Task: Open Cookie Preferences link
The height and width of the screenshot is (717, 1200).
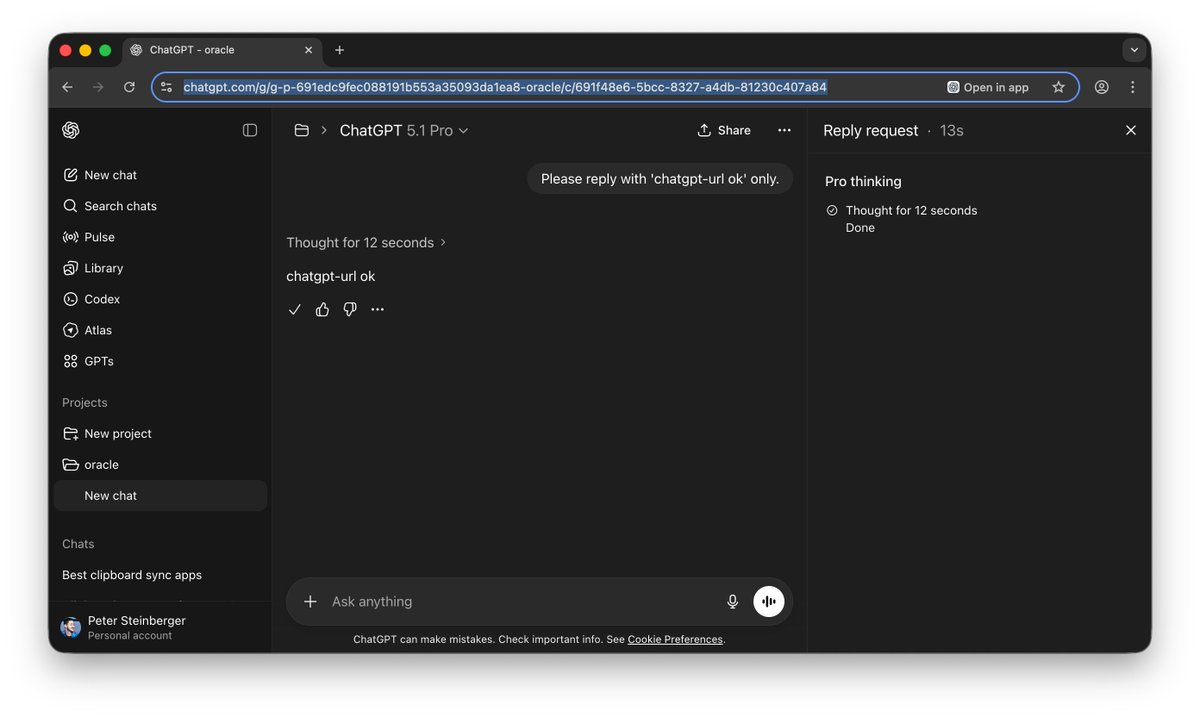Action: (675, 640)
